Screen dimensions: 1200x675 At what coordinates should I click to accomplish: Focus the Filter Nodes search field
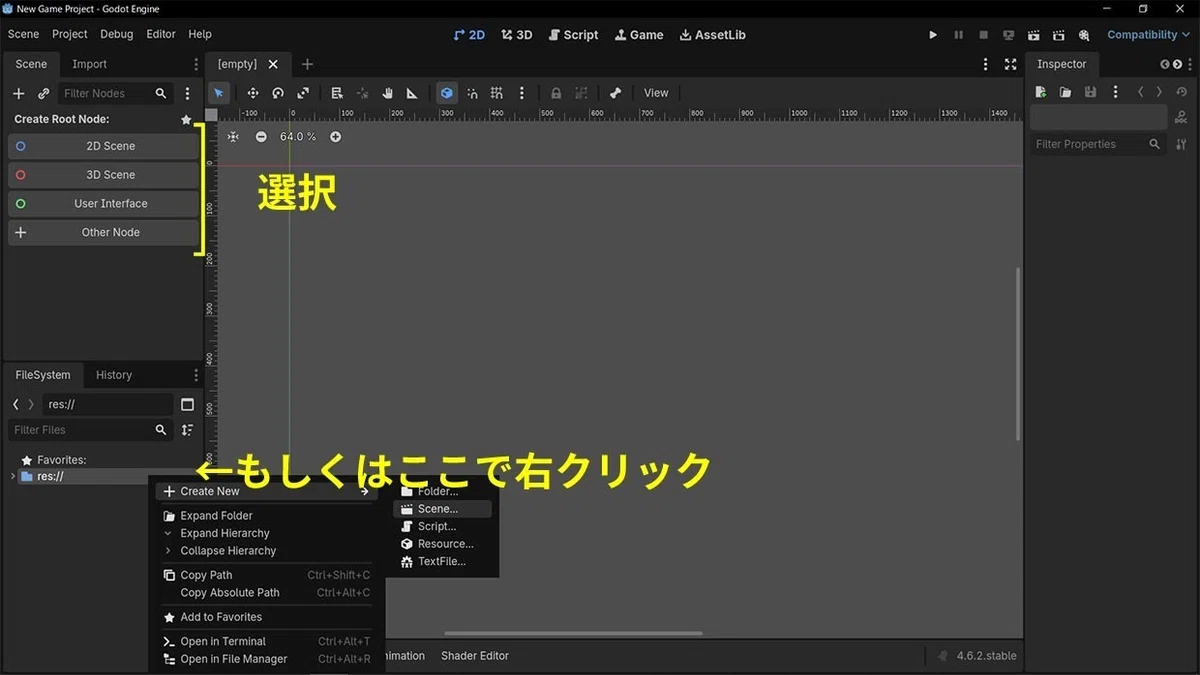point(115,93)
